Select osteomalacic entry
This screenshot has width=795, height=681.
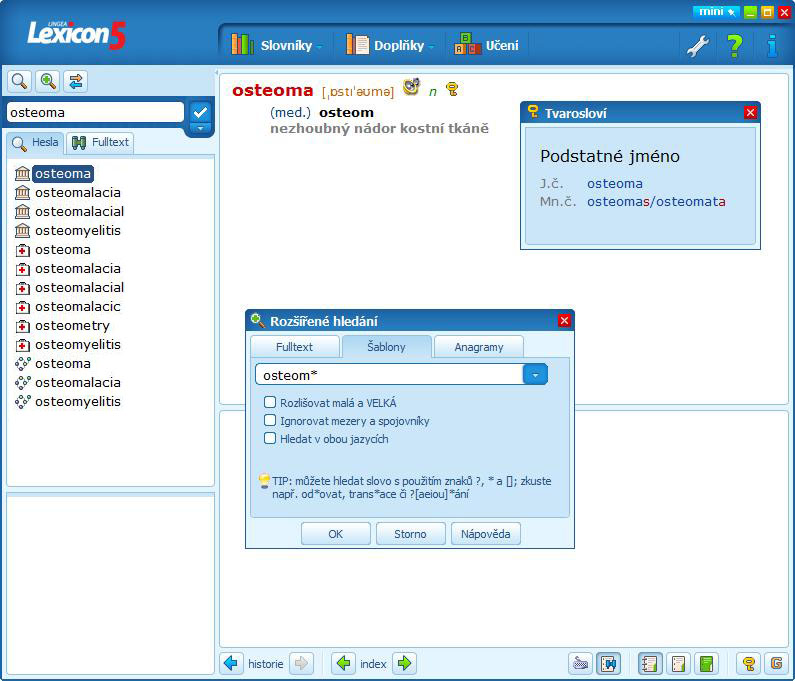click(78, 307)
